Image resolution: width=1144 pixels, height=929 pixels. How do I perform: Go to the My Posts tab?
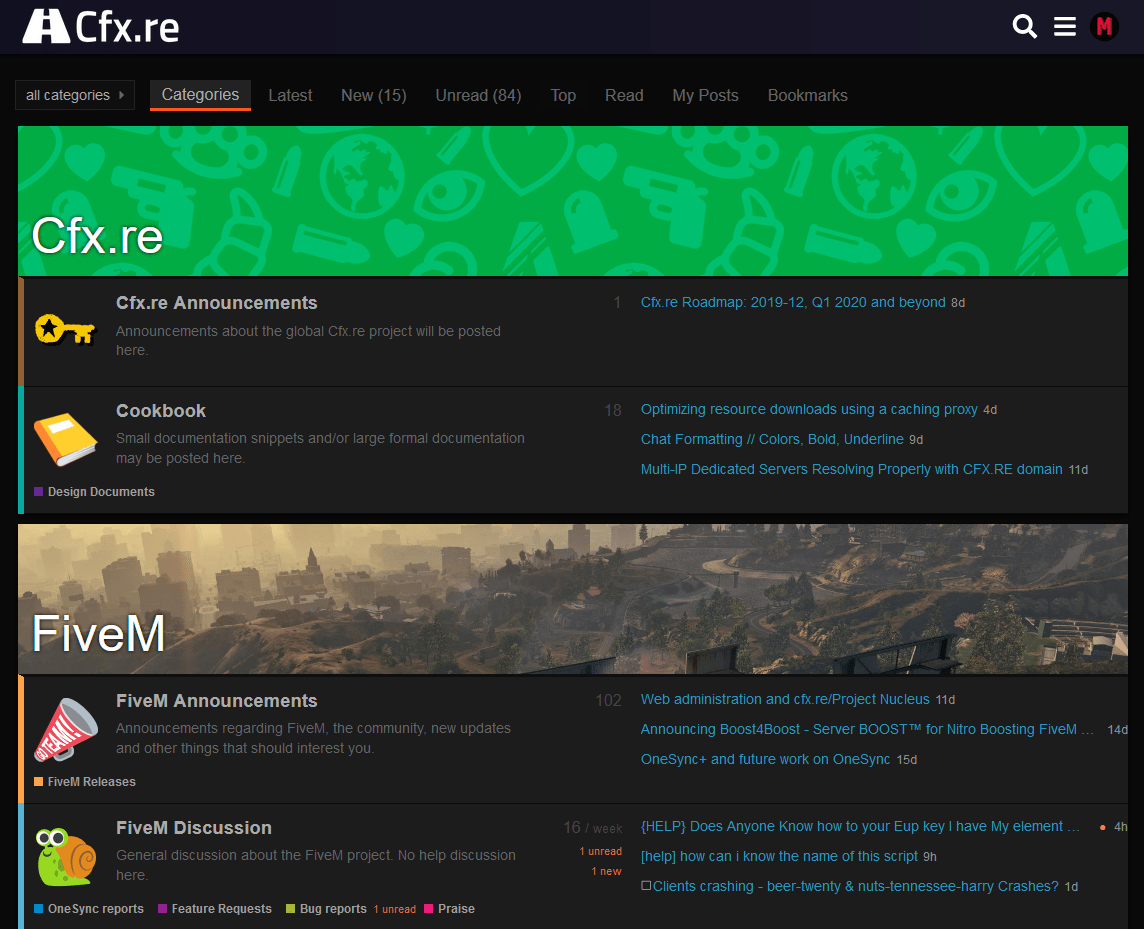click(705, 96)
